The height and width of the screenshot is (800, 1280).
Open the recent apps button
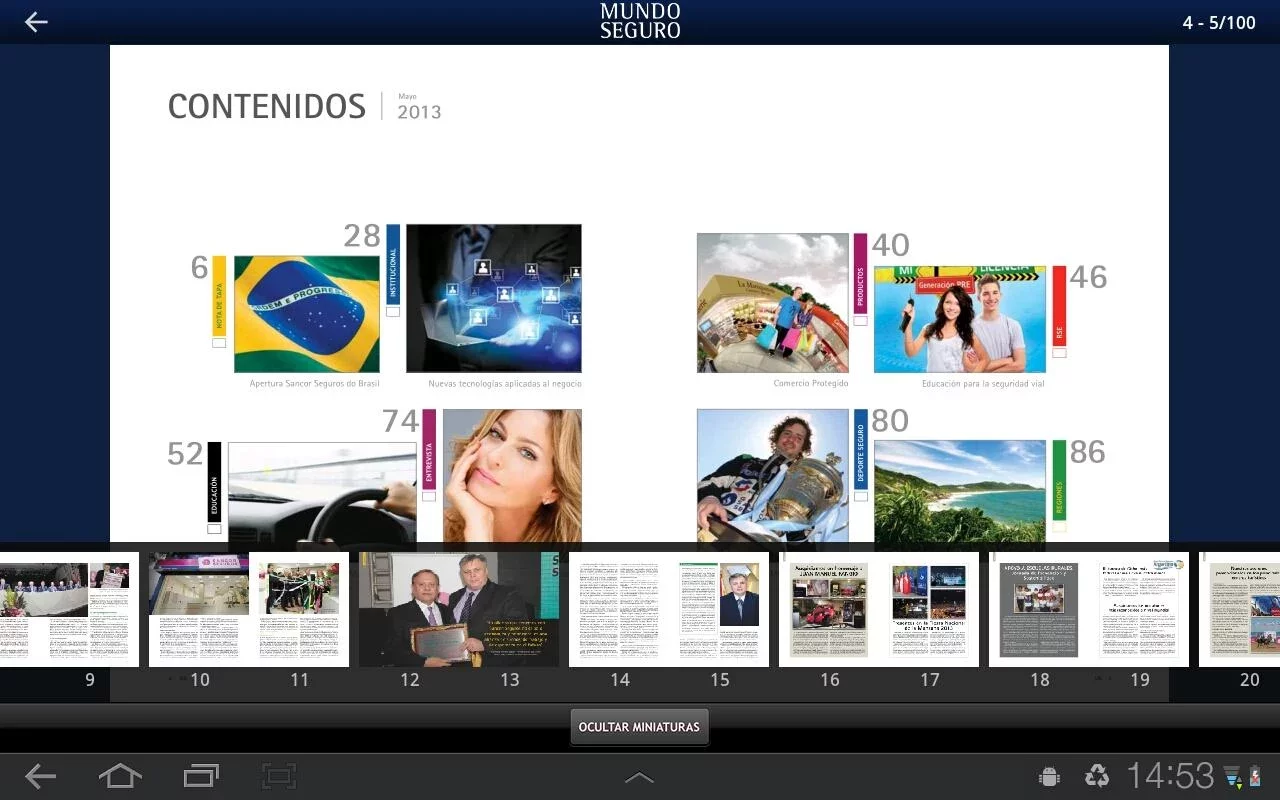(201, 776)
